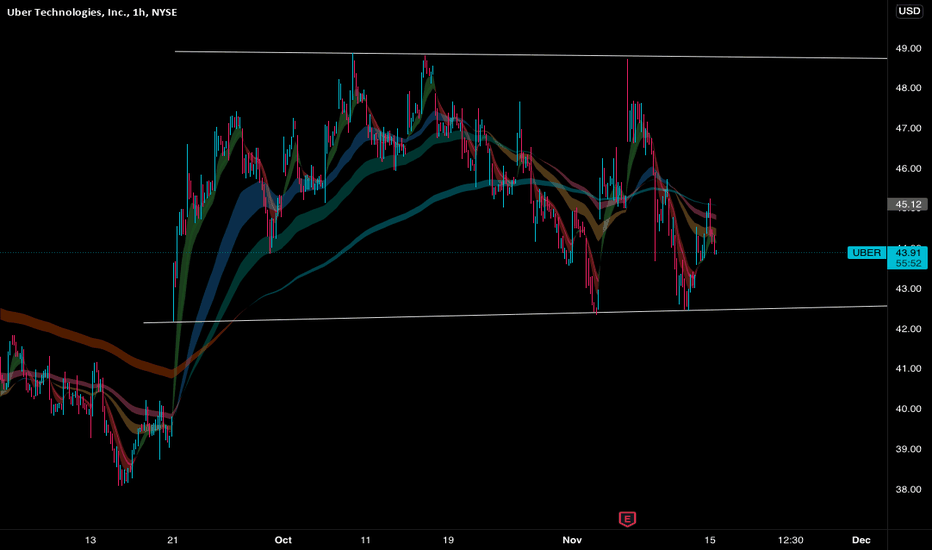
Task: Click the 49.00 price axis label
Action: (x=908, y=48)
